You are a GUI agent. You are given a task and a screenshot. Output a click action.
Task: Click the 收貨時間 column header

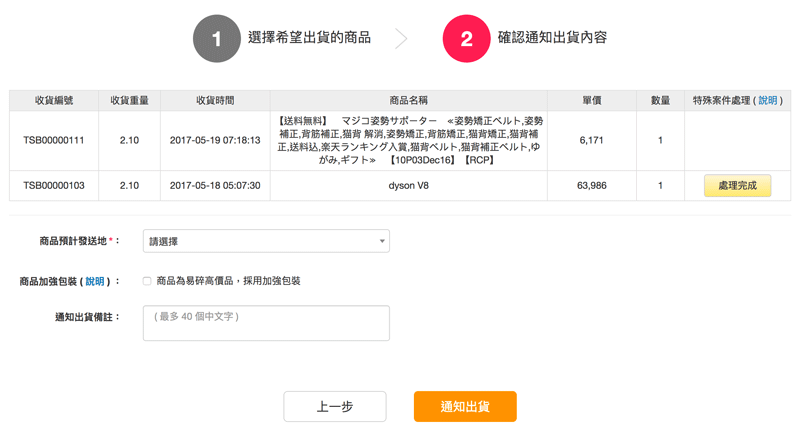click(215, 100)
